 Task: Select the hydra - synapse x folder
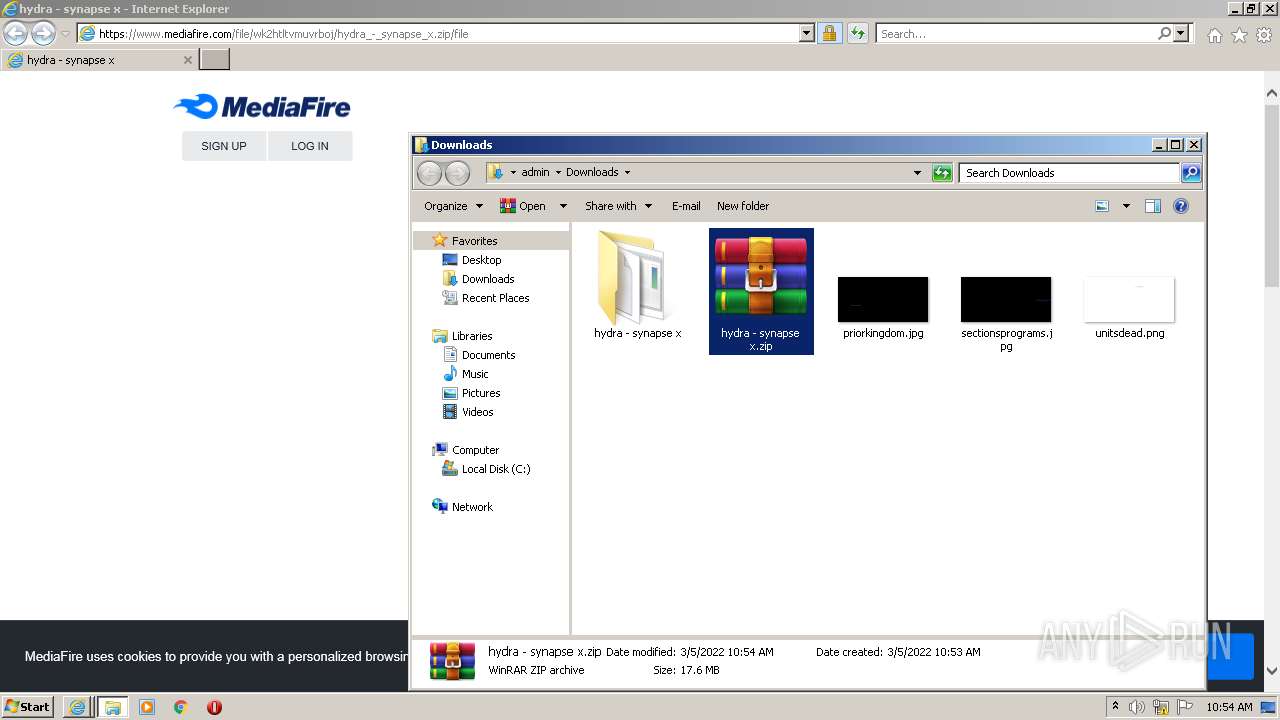[637, 286]
